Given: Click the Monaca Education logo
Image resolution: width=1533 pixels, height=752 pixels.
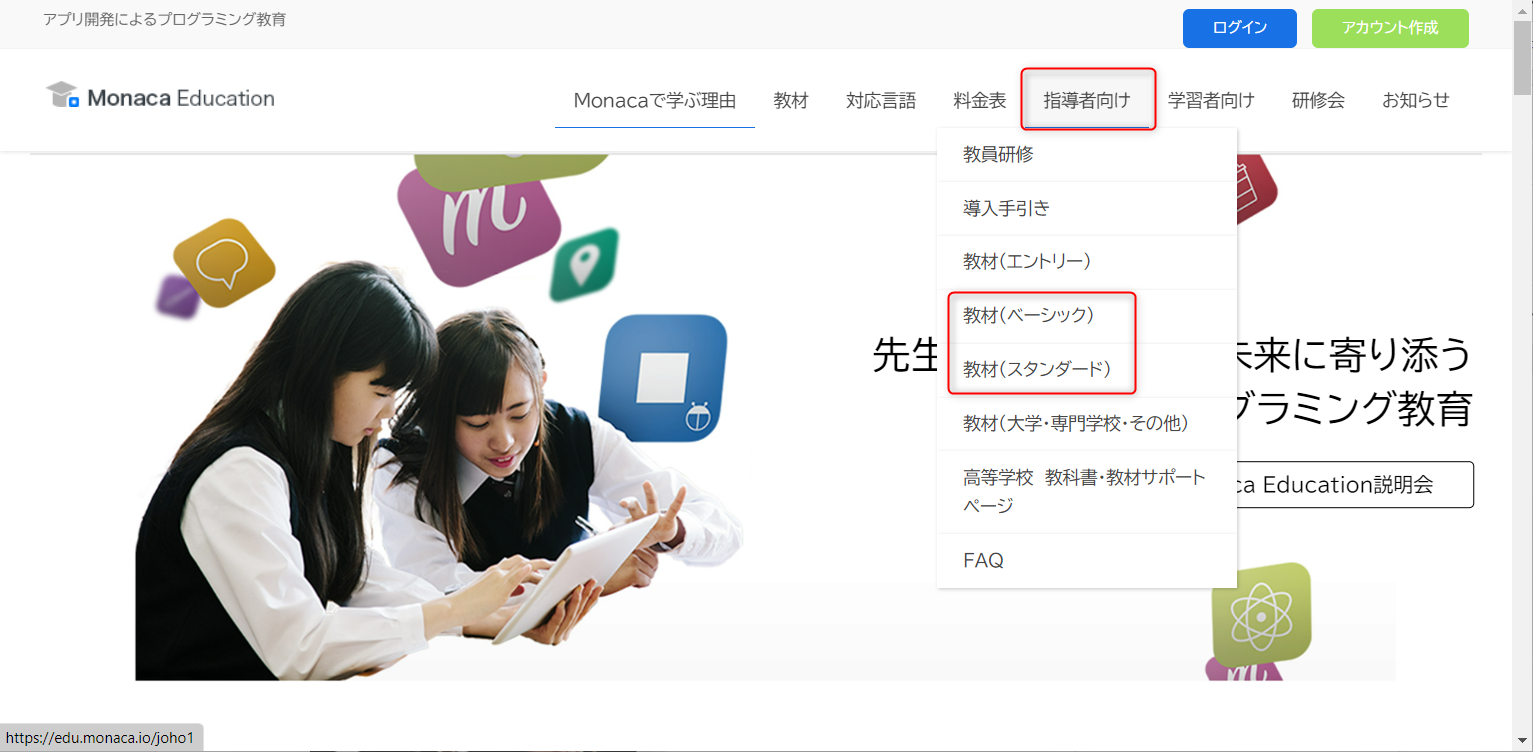Looking at the screenshot, I should pos(160,96).
